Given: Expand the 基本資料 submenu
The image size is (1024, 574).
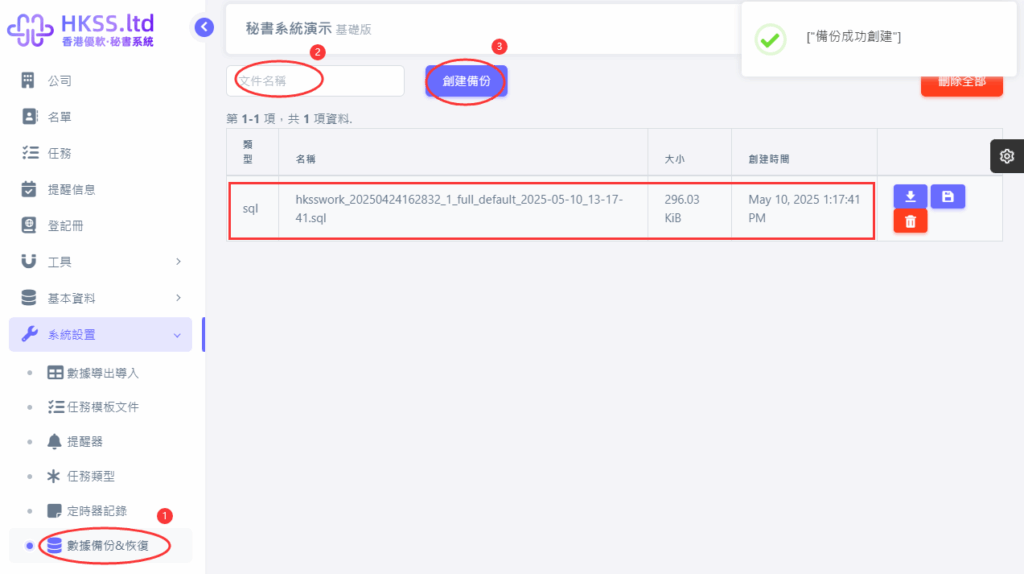Looking at the screenshot, I should [x=100, y=298].
